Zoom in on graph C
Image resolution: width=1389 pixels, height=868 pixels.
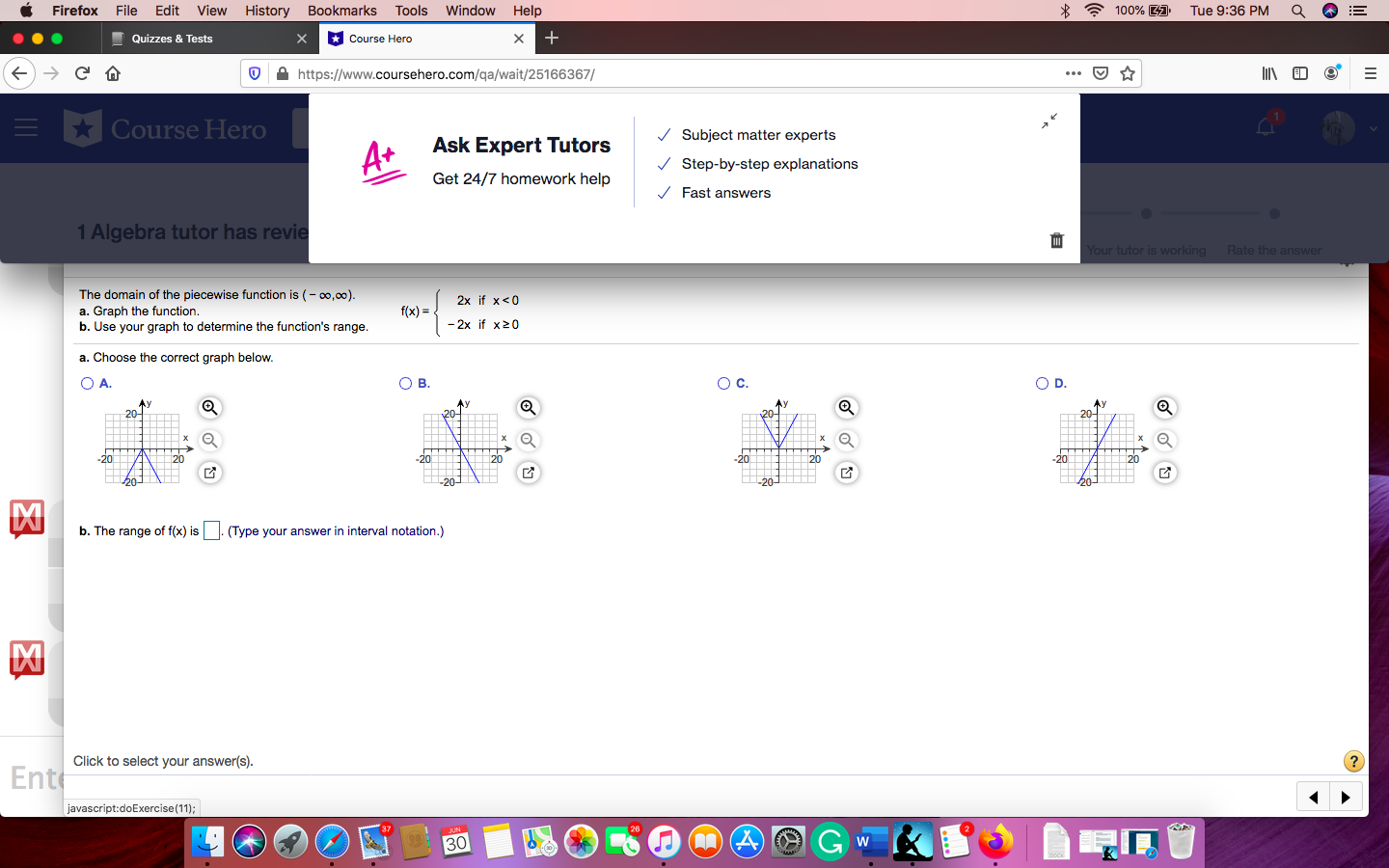point(846,408)
